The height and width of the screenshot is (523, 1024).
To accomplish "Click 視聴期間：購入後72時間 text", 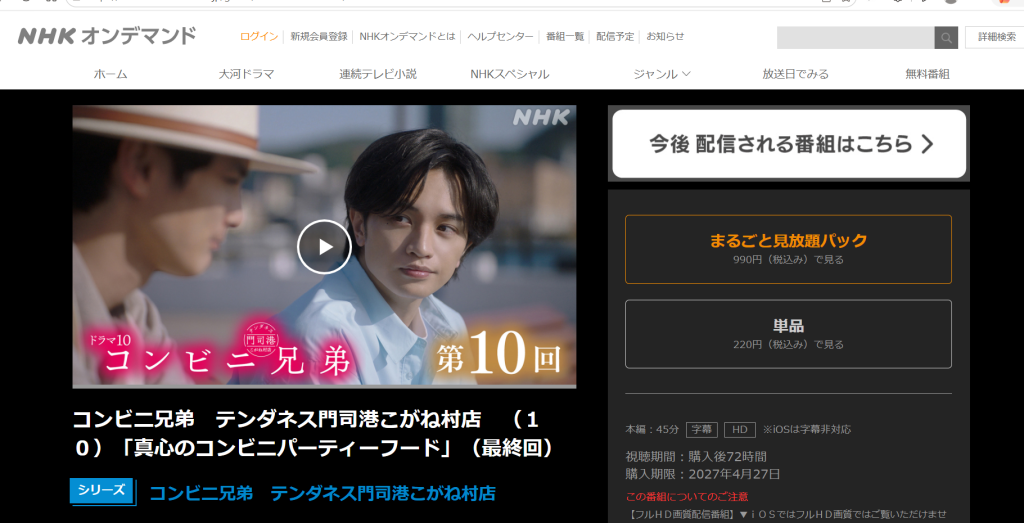I will coord(696,456).
